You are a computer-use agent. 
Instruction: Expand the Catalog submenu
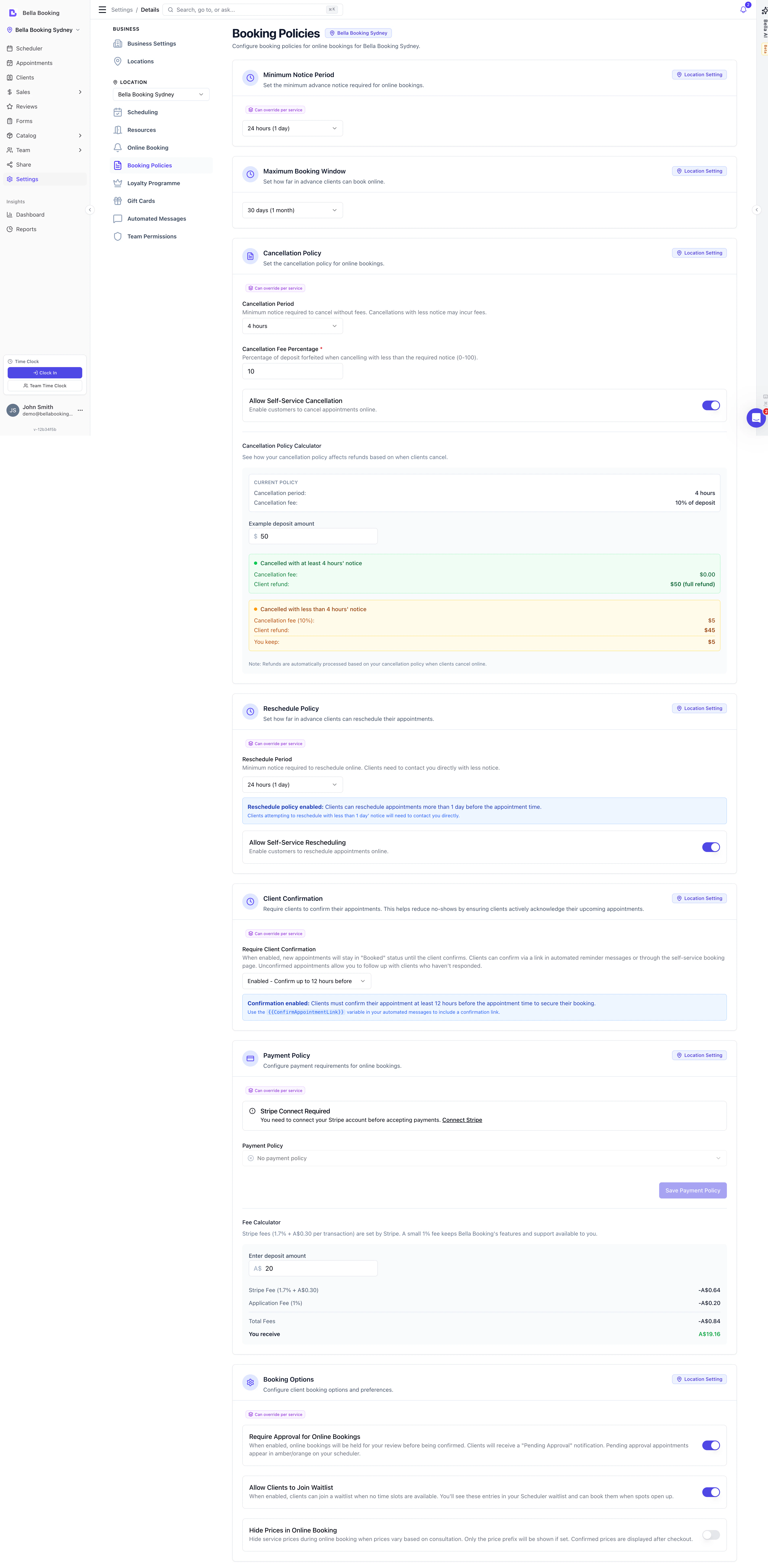(x=45, y=136)
